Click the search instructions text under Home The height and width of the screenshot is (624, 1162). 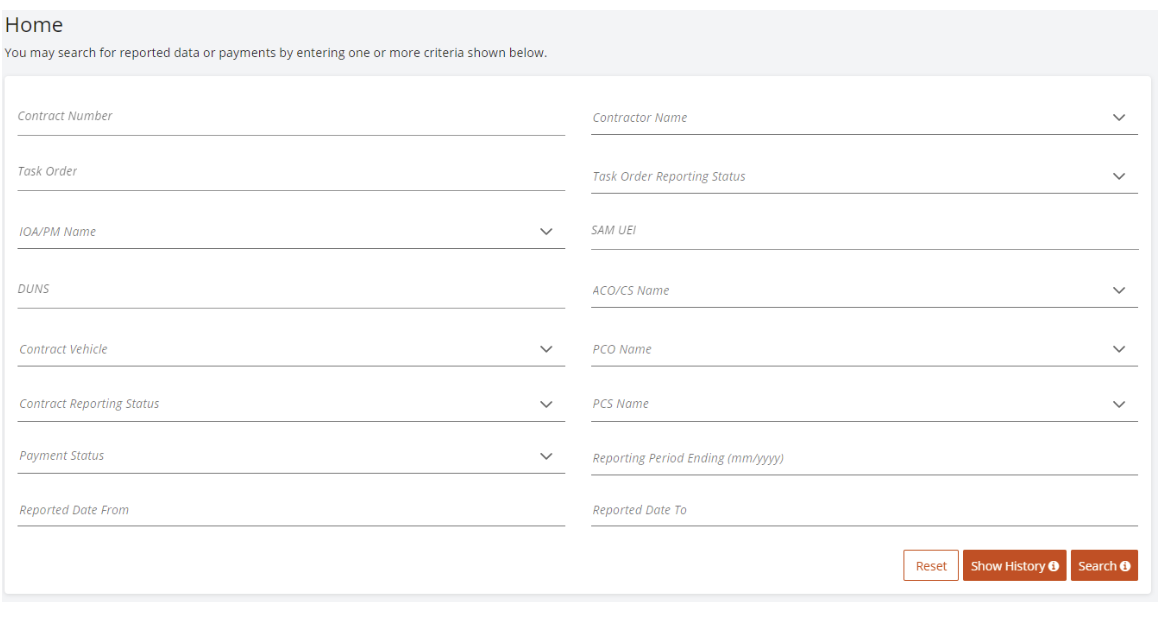(276, 53)
